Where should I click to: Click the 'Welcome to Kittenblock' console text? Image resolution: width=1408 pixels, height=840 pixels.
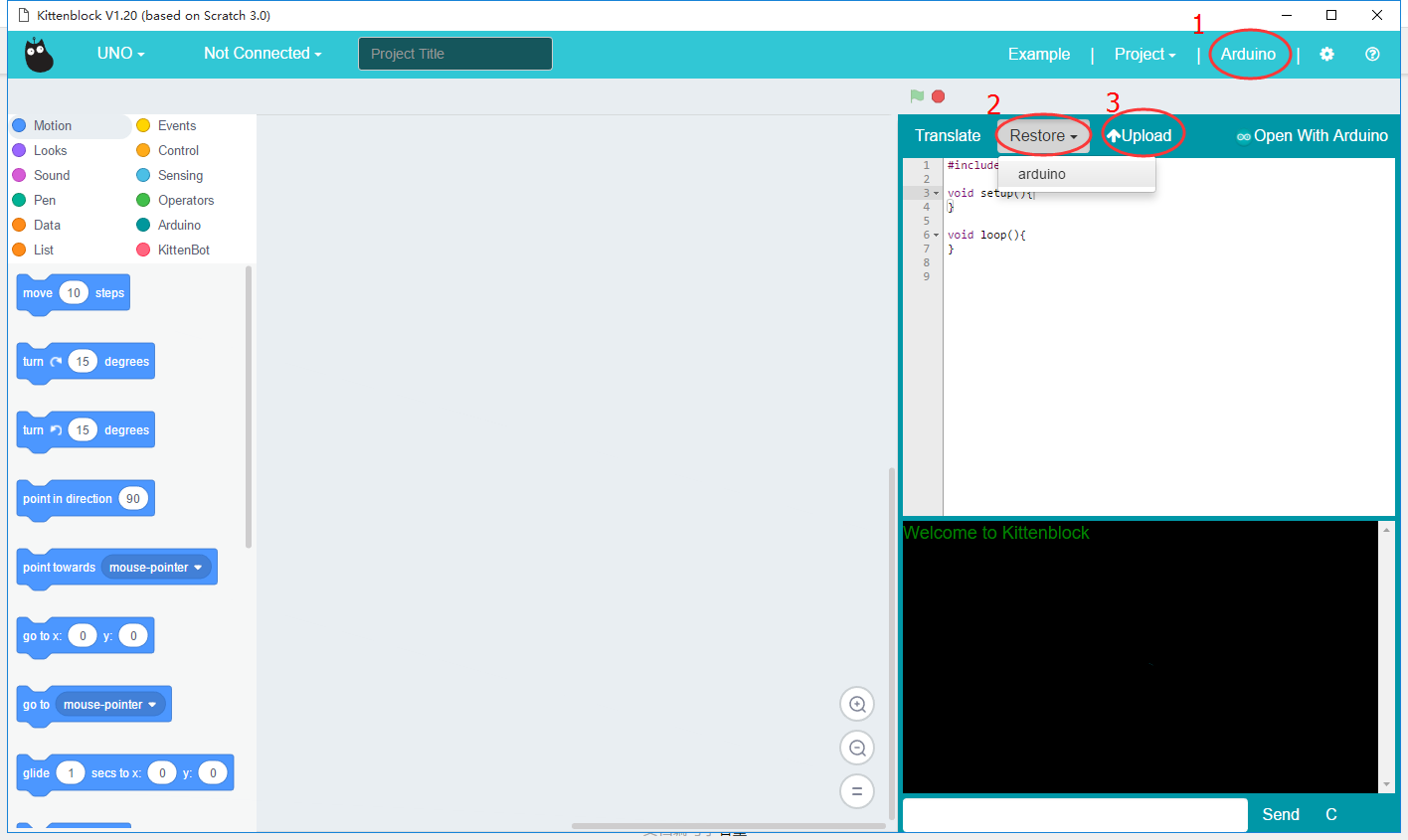pos(996,533)
